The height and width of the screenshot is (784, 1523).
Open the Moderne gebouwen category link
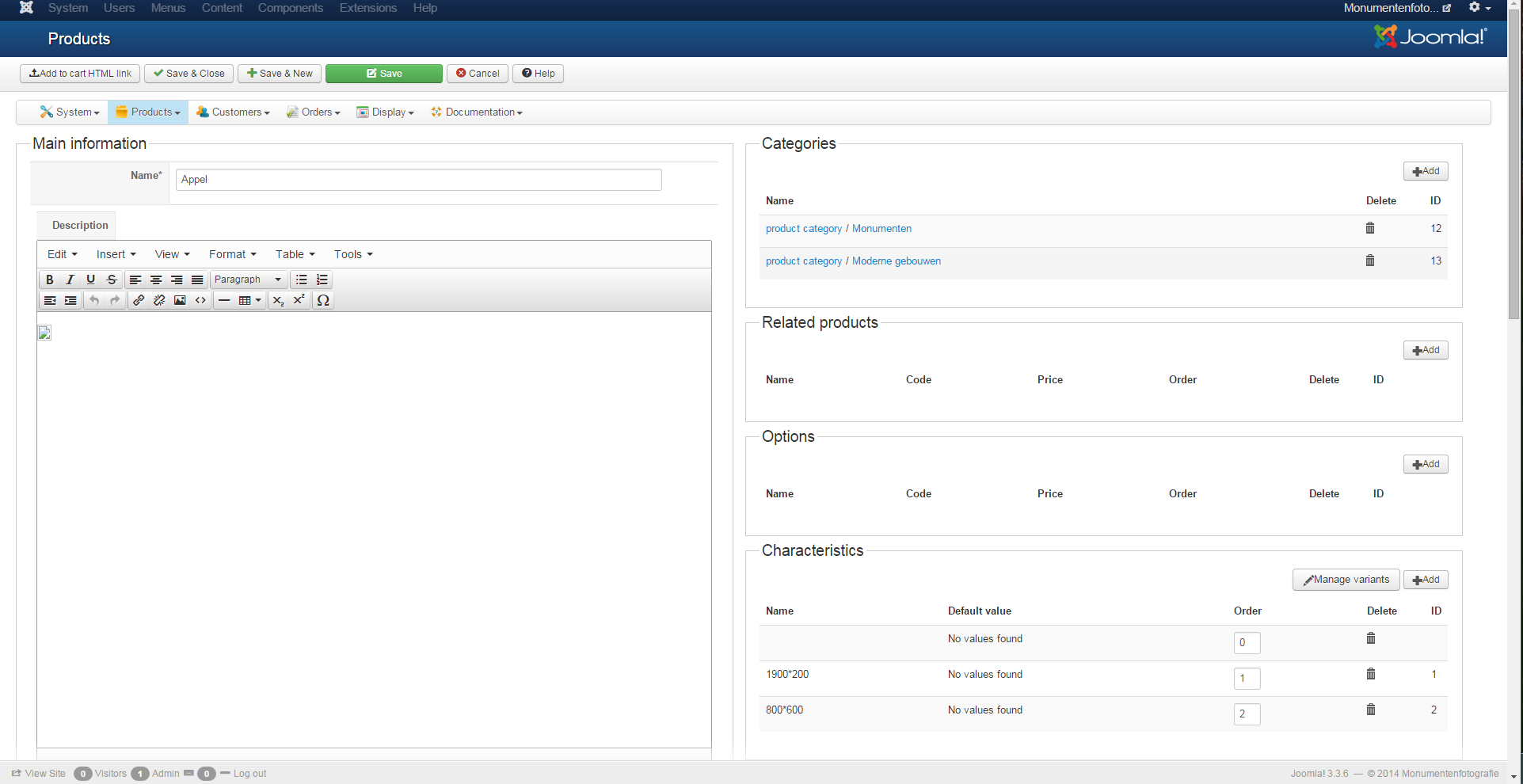[896, 261]
